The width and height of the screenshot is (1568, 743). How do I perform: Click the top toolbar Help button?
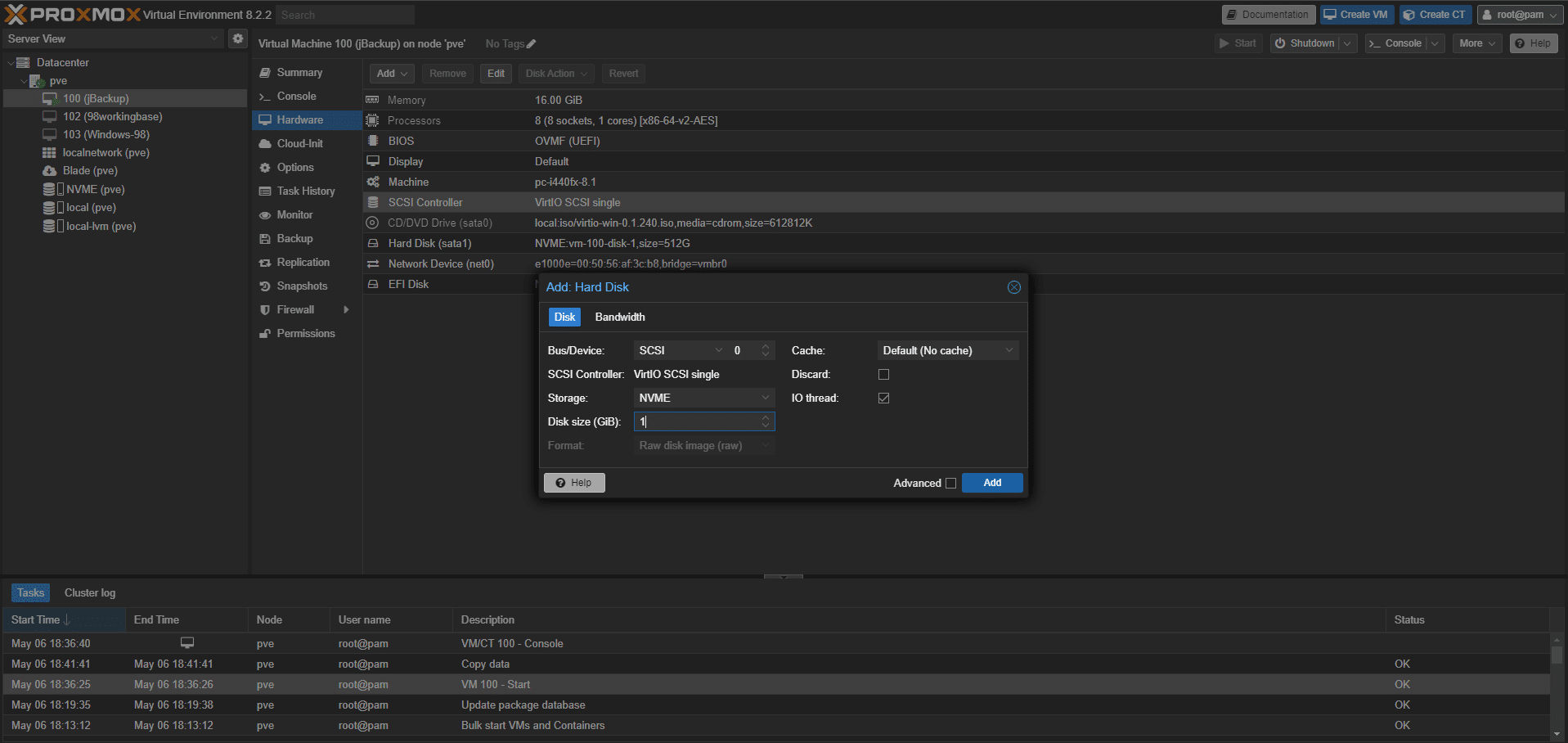point(1533,43)
